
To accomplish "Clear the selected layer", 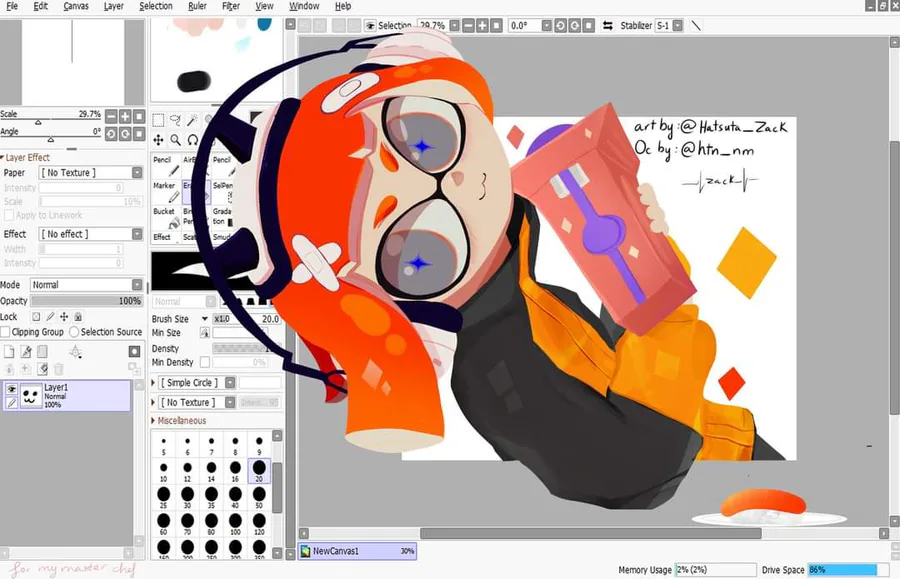I will [x=42, y=368].
